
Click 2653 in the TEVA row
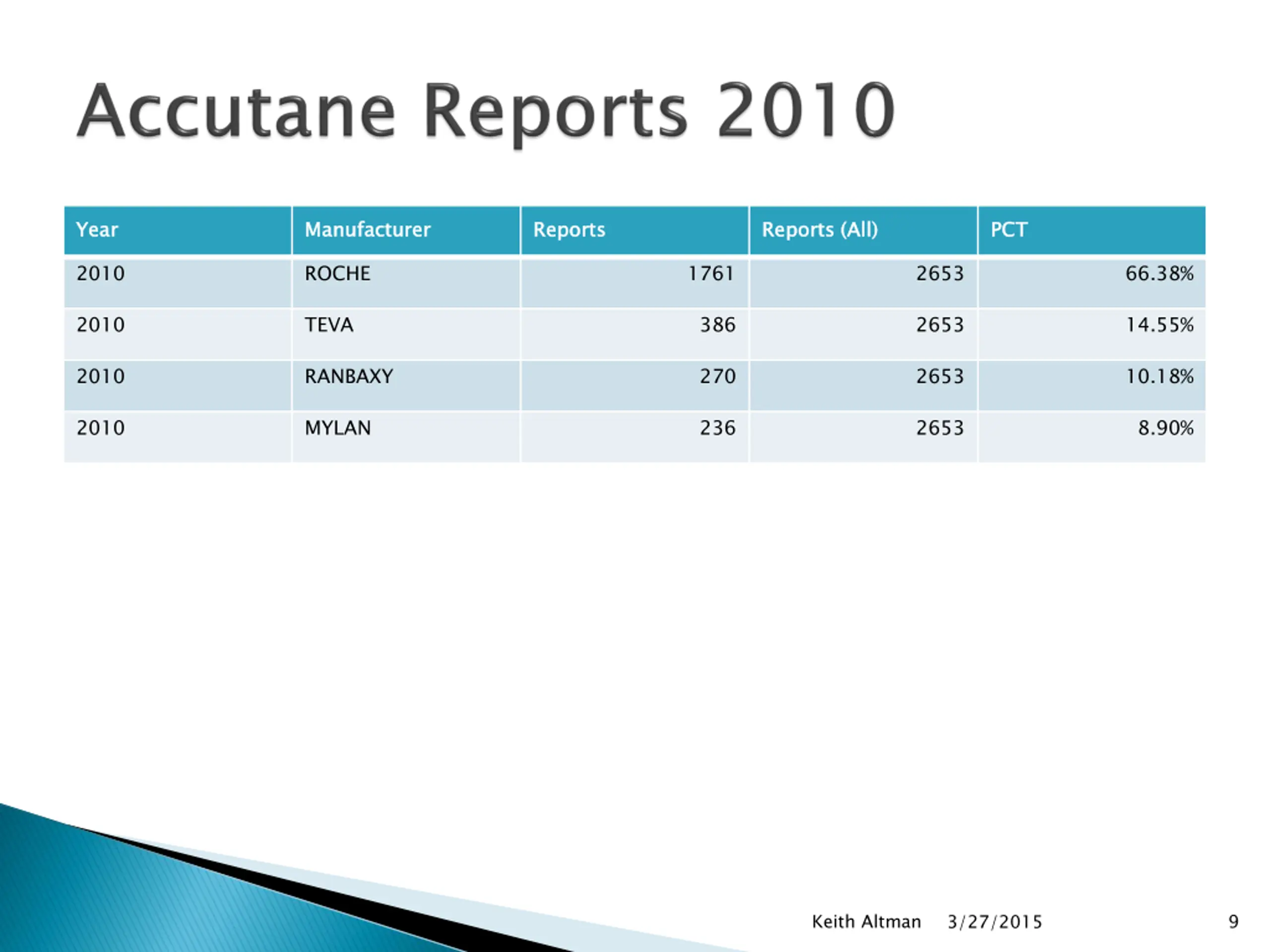pos(940,325)
